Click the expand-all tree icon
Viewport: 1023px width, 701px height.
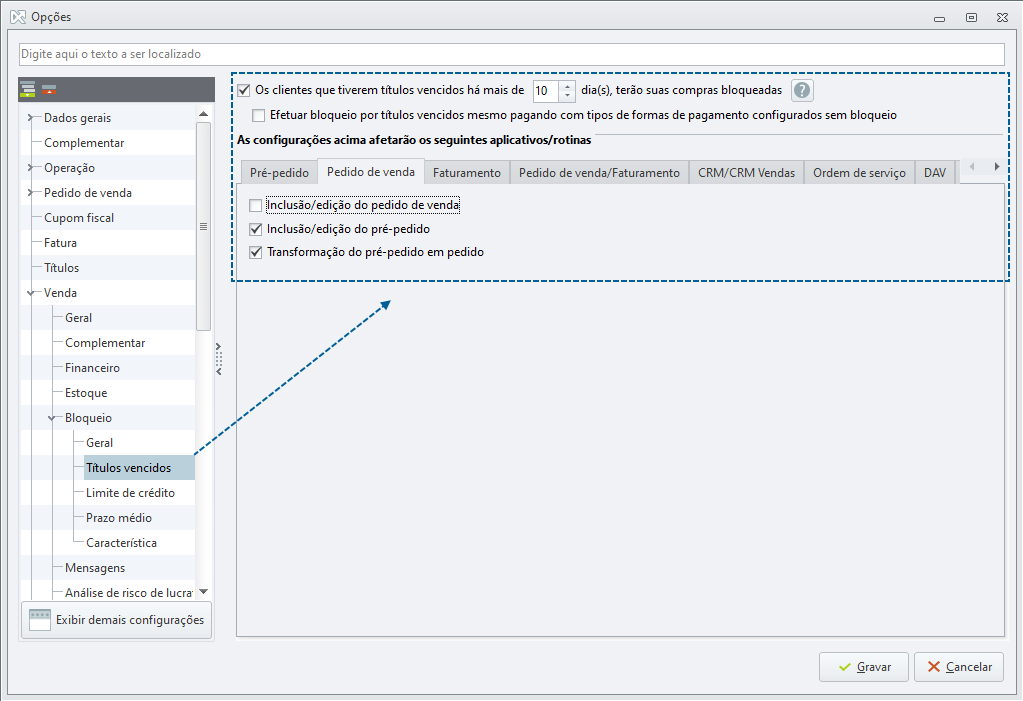coord(27,89)
